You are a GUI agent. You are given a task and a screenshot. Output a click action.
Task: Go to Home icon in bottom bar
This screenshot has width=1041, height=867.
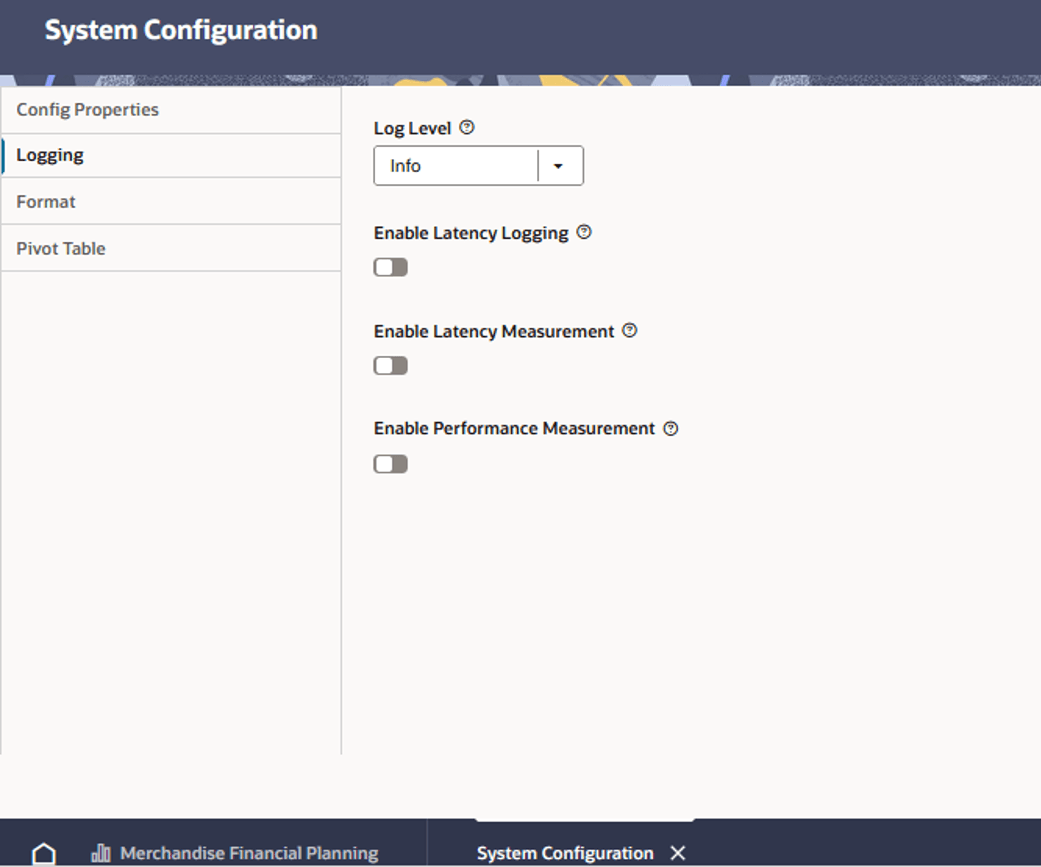coord(44,853)
